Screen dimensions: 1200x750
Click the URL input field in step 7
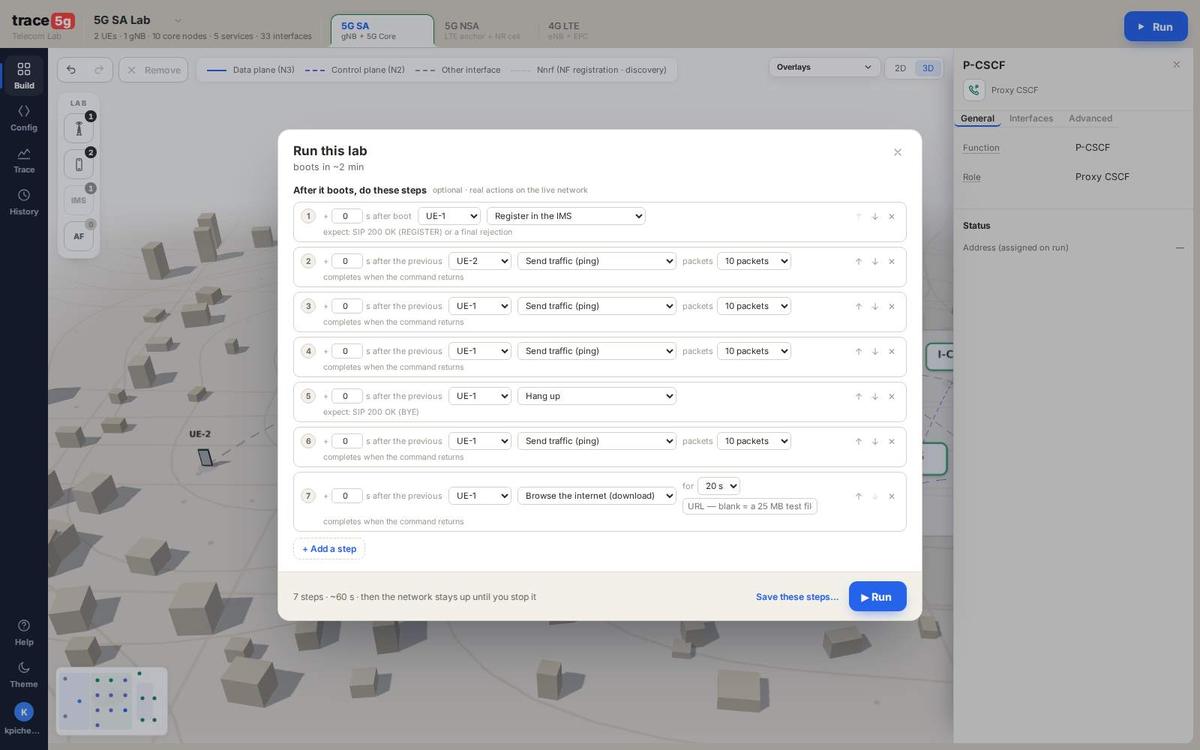(x=750, y=506)
